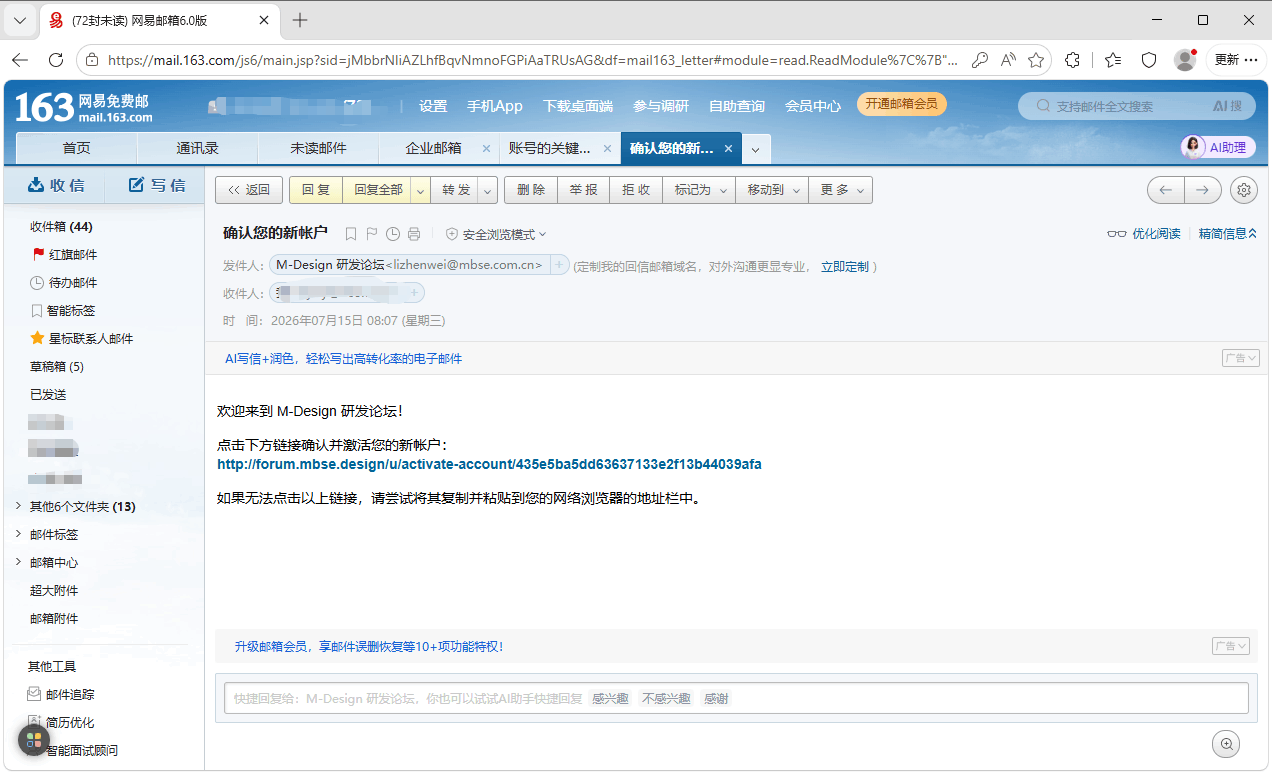Screen dimensions: 1272x774
Task: Open the browser extensions icon
Action: [1073, 60]
